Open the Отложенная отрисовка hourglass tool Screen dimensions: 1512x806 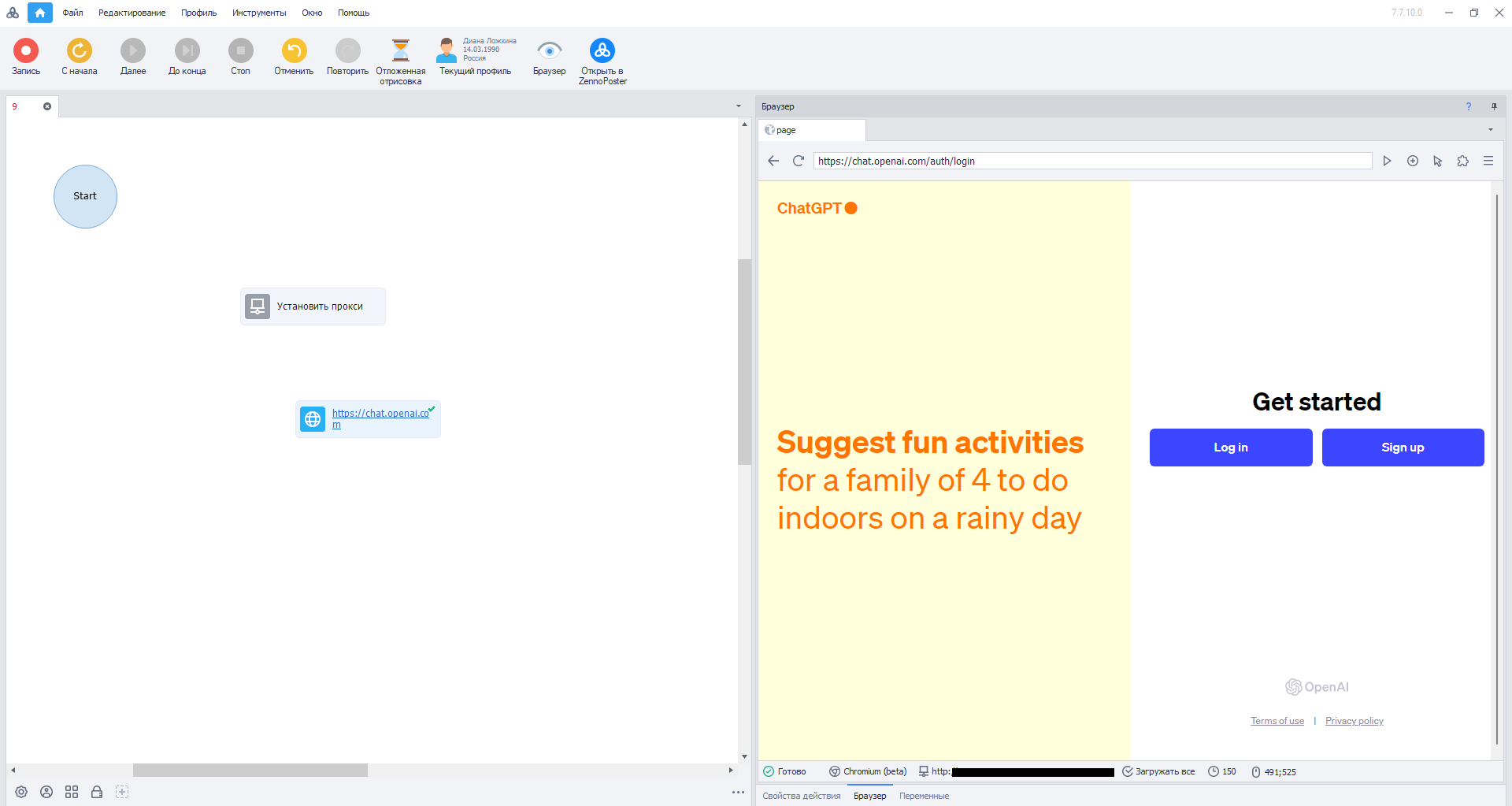pos(400,50)
